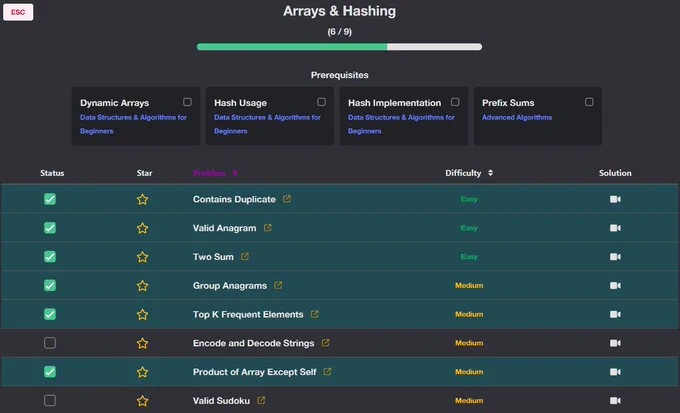The height and width of the screenshot is (413, 680).
Task: Uncheck Two Sum status checkbox
Action: click(50, 257)
